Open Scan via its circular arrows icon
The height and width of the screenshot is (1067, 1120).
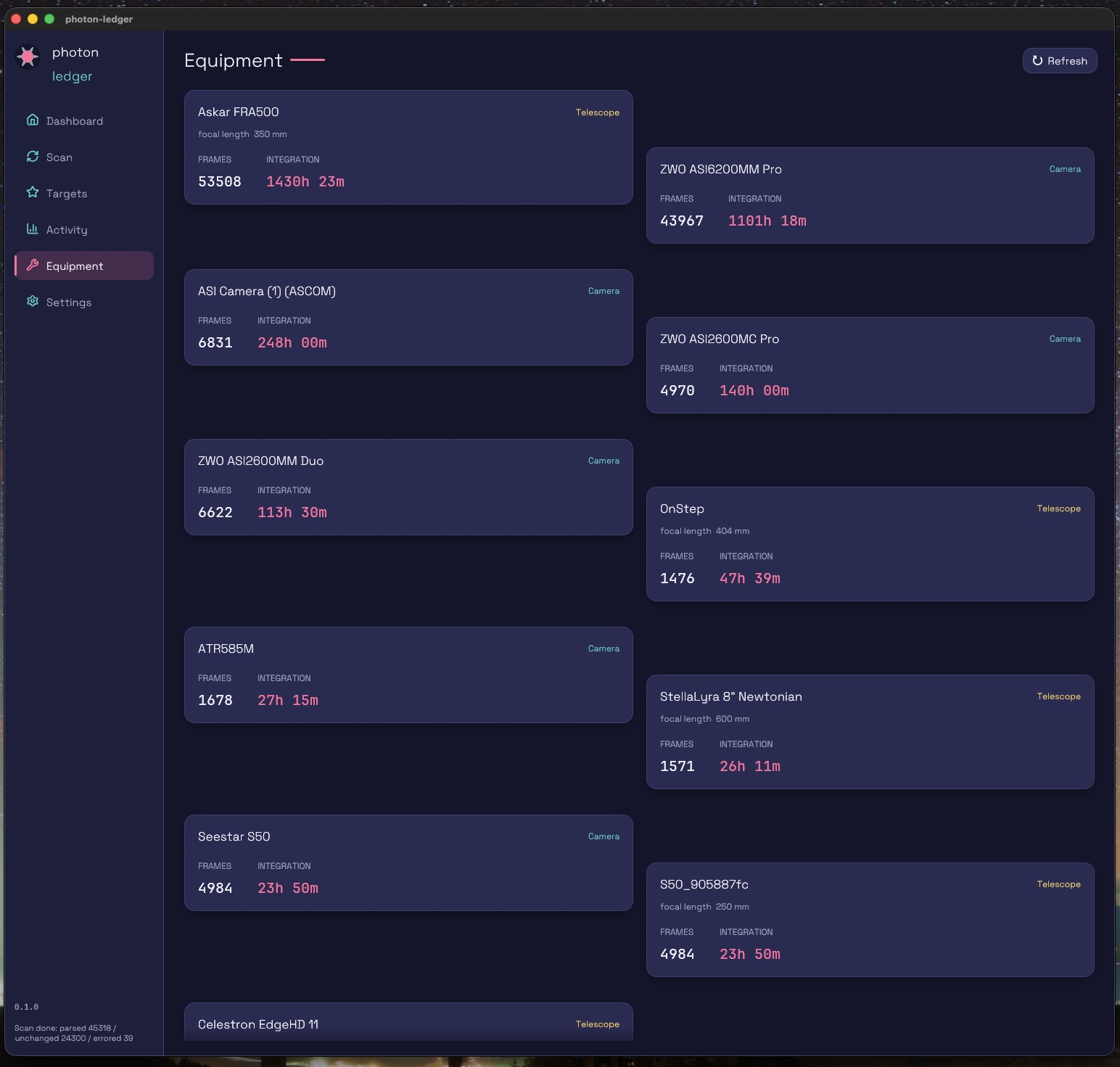click(x=33, y=156)
